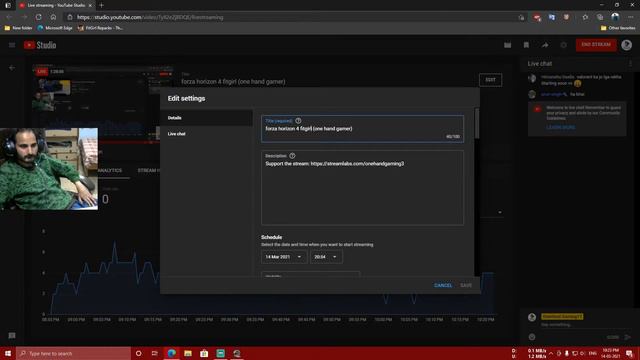The width and height of the screenshot is (640, 360).
Task: Click the Edit settings dialog scrollbar
Action: point(476,123)
